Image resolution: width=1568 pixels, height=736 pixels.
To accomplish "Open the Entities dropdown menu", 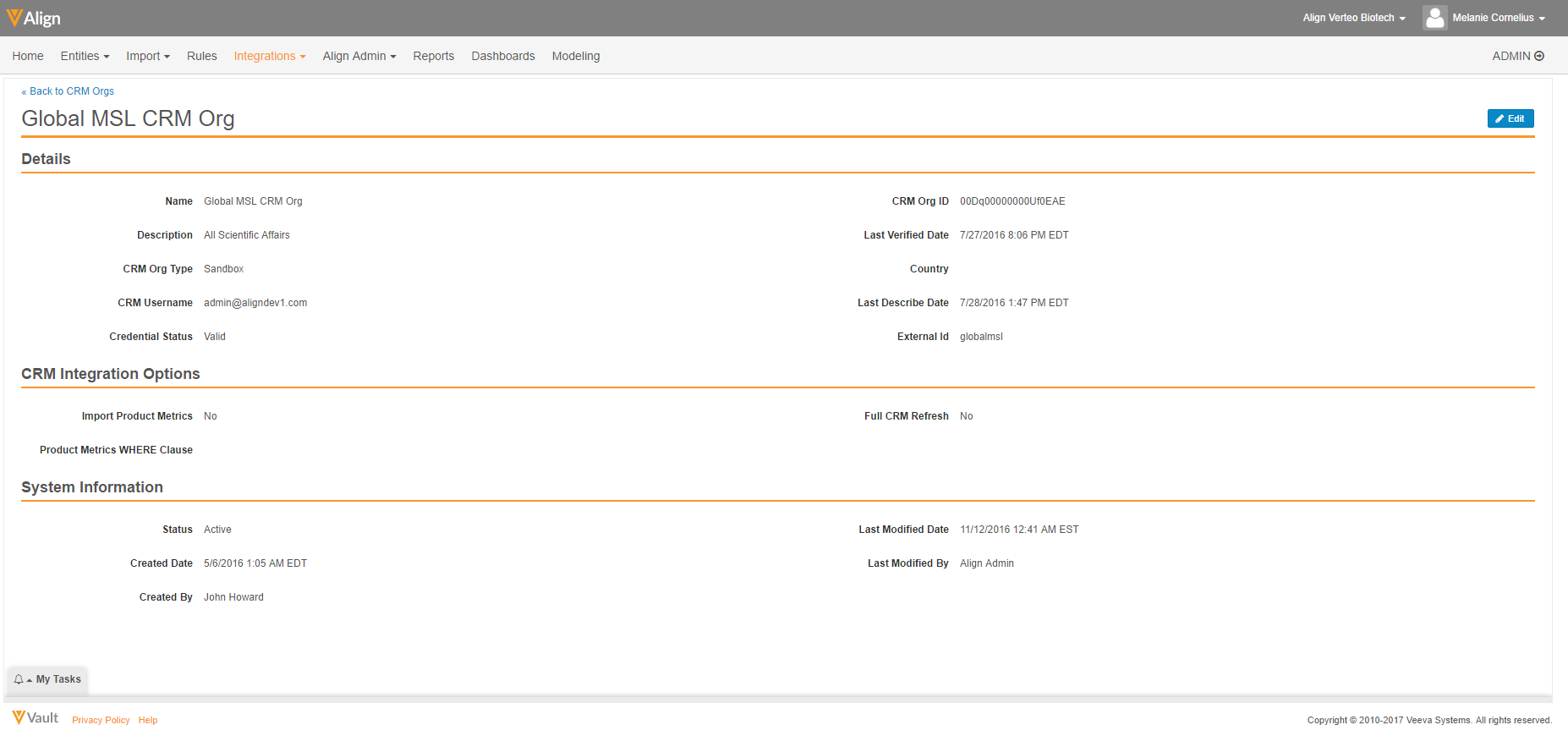I will [85, 56].
